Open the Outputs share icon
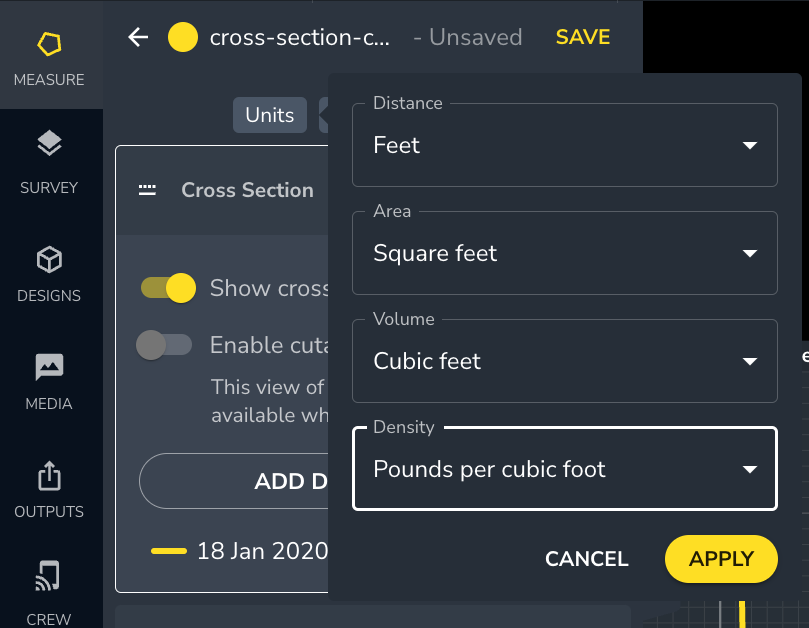This screenshot has width=809, height=628. [x=49, y=476]
